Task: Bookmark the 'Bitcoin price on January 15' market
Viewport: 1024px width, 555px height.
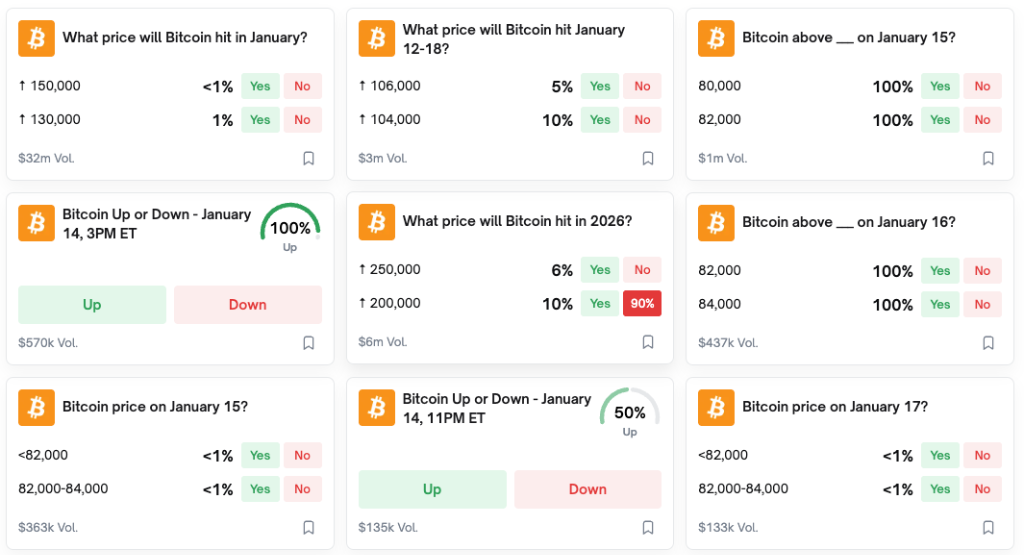Action: pos(308,527)
